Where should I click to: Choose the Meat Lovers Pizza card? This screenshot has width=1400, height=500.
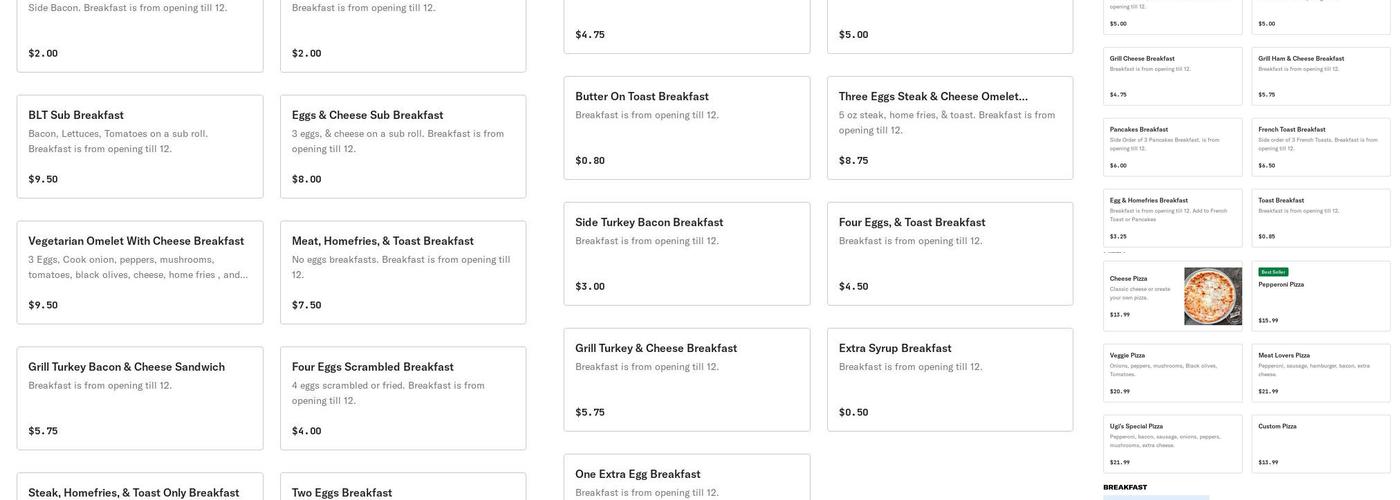(x=1320, y=373)
